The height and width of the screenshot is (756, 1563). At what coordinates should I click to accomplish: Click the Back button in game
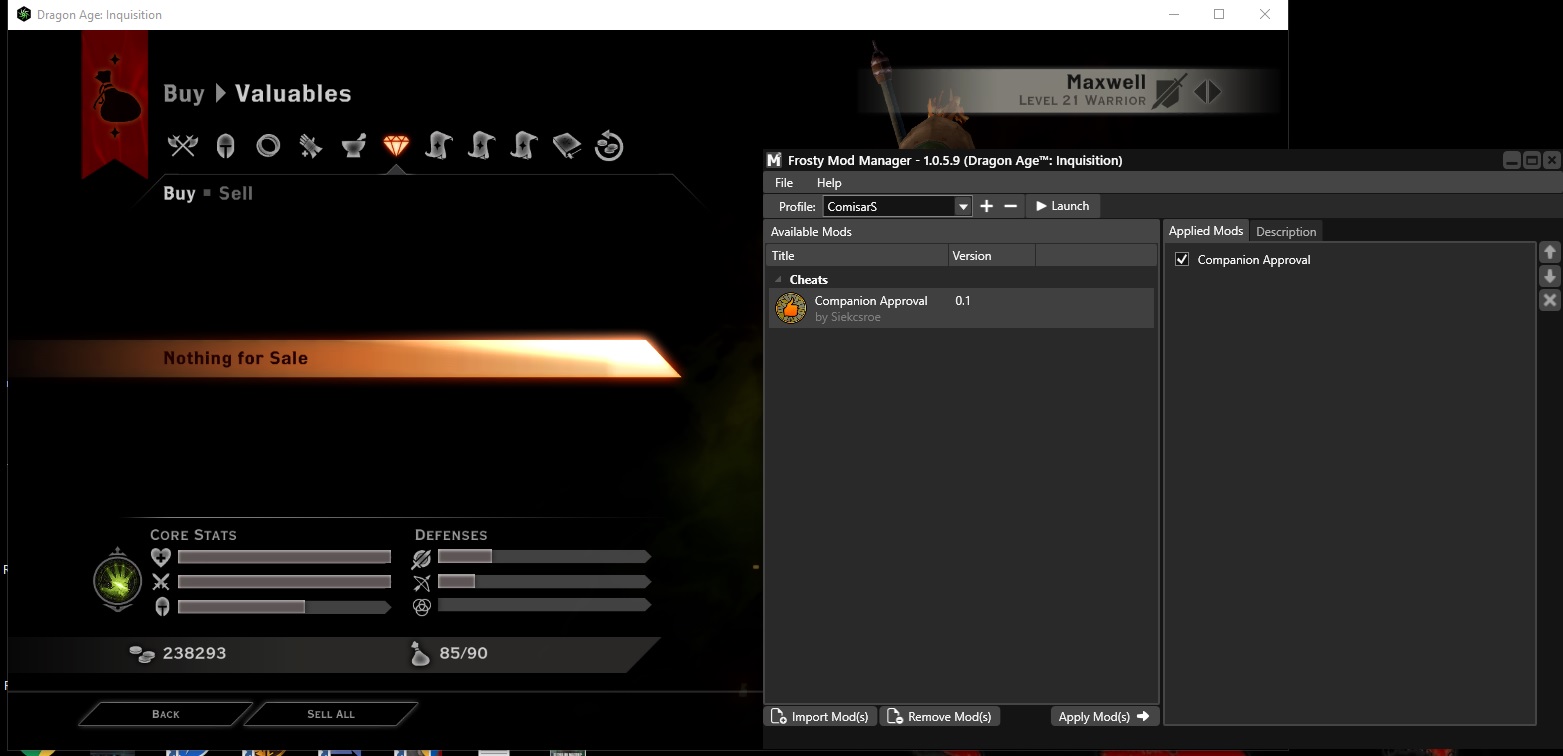click(166, 714)
